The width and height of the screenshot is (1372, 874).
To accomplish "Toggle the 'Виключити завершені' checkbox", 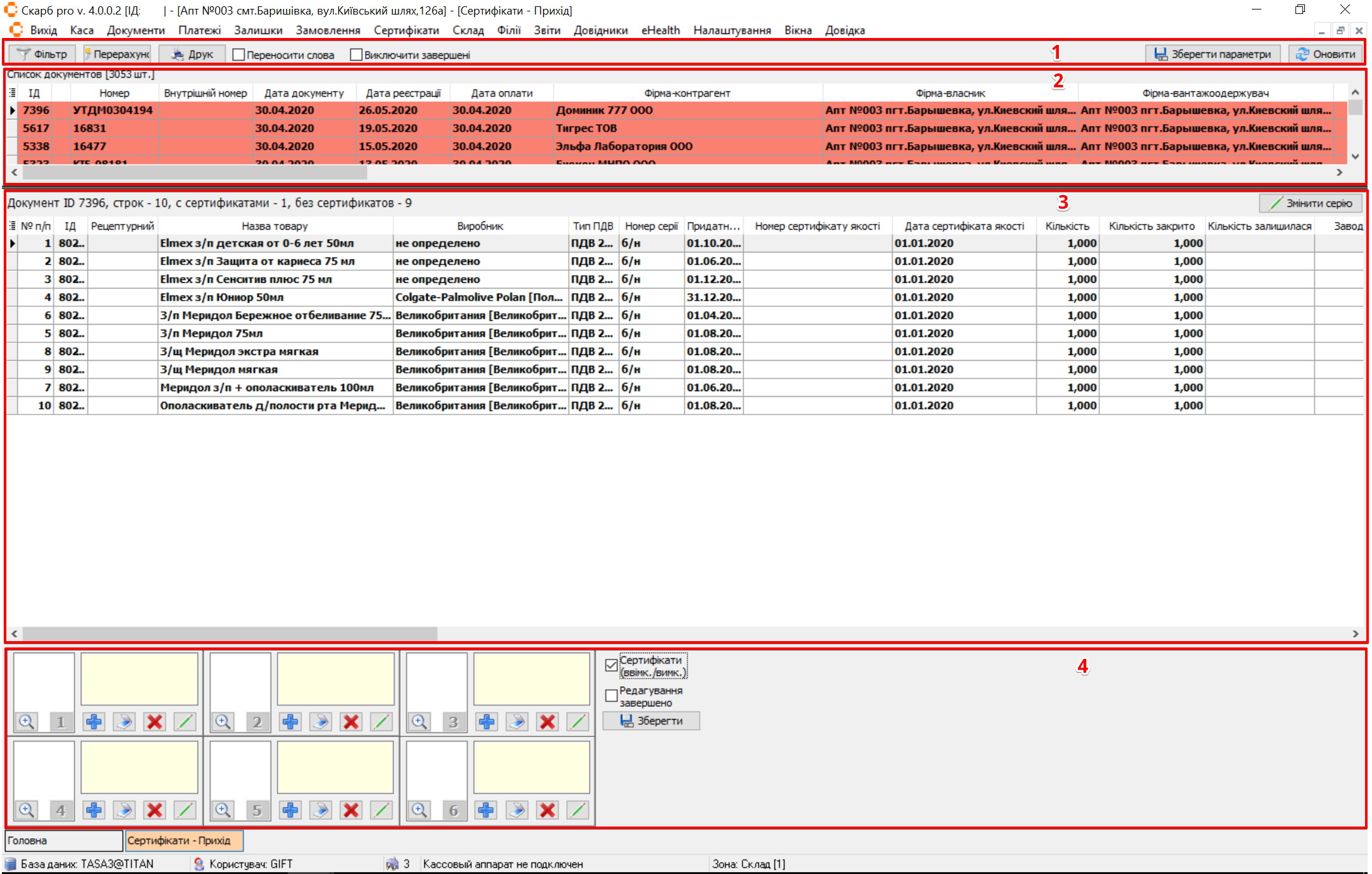I will click(x=356, y=55).
